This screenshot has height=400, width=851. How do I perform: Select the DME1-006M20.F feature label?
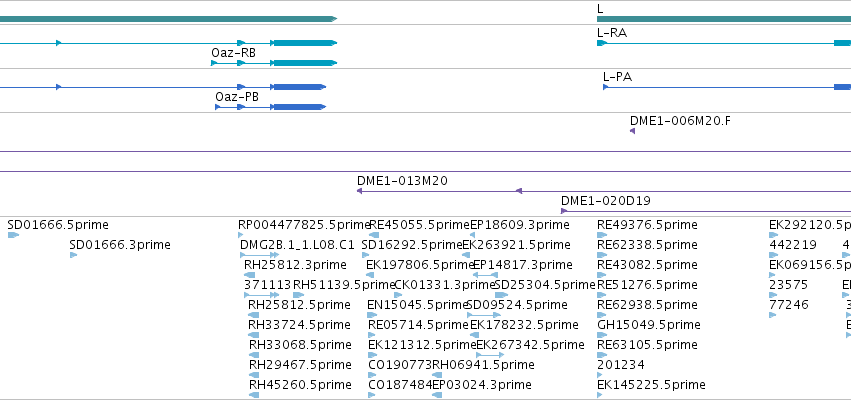(x=680, y=120)
